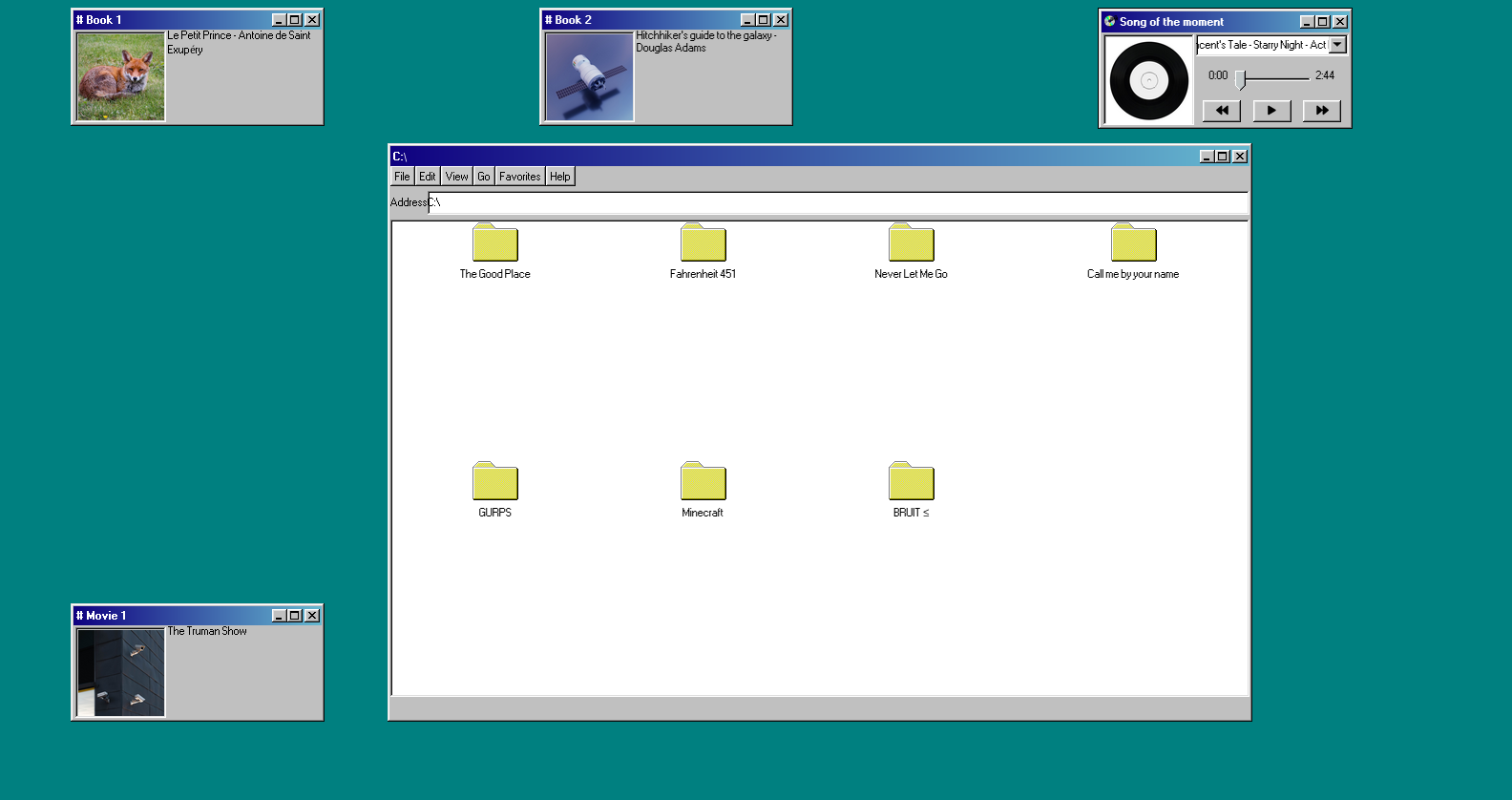Expand the song selection dropdown

1337,45
